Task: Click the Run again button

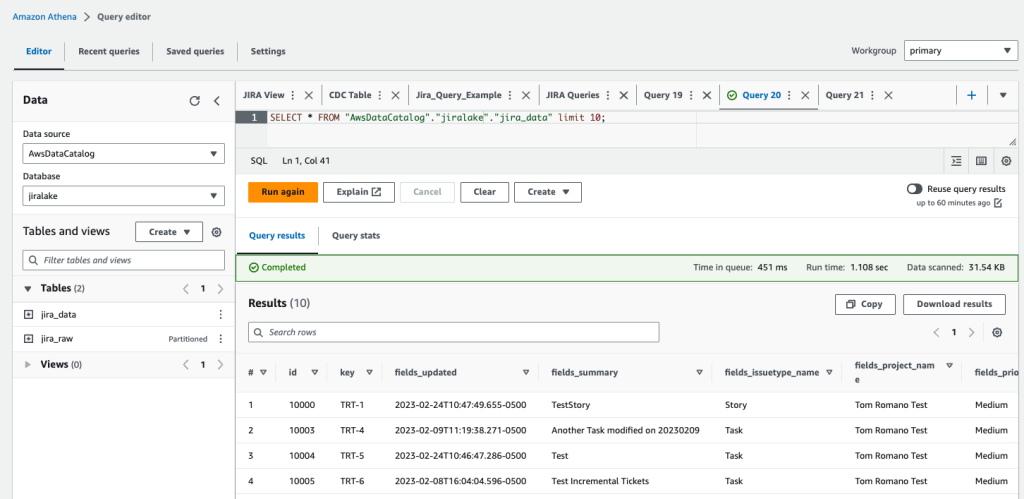Action: (x=283, y=192)
